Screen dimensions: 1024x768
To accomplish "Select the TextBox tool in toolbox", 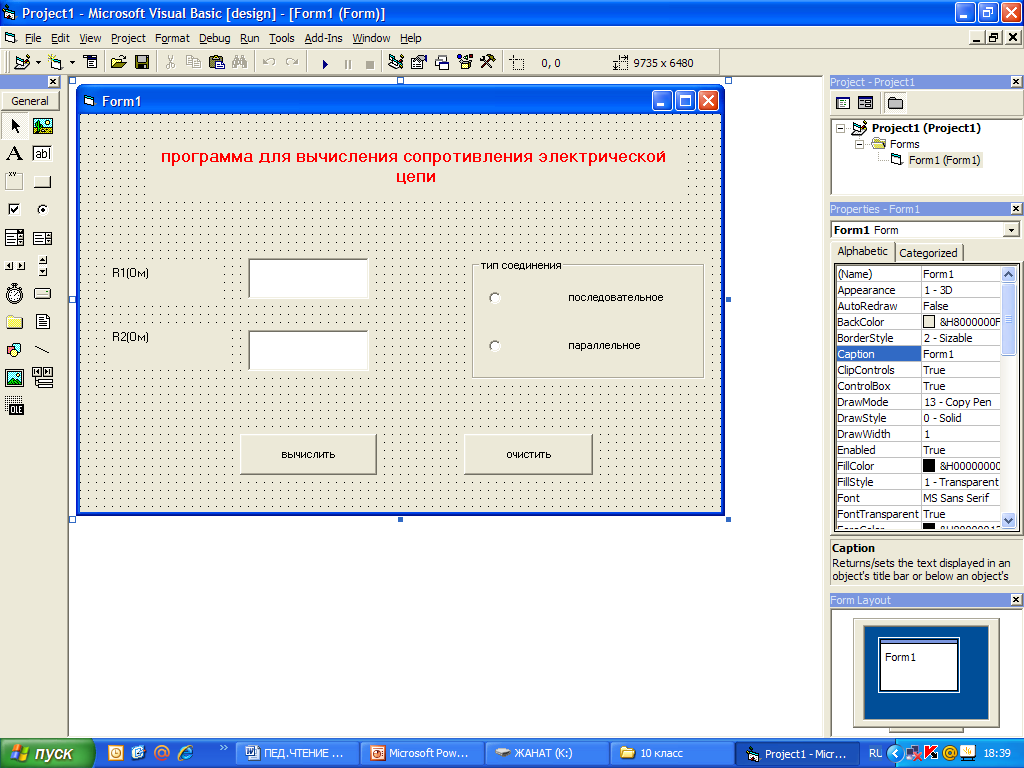I will pyautogui.click(x=42, y=153).
